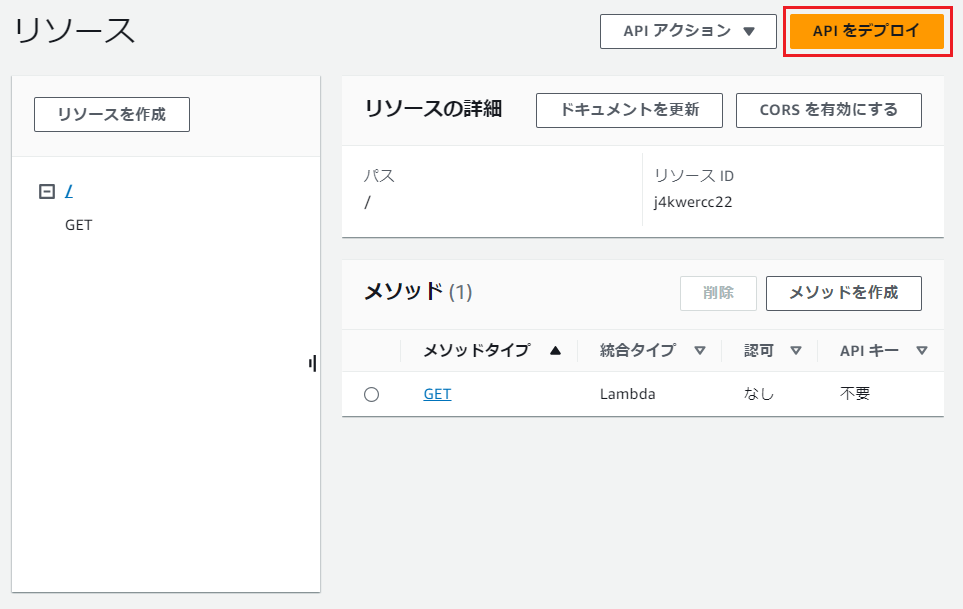
Task: Click the disabled 削除 button
Action: 718,293
